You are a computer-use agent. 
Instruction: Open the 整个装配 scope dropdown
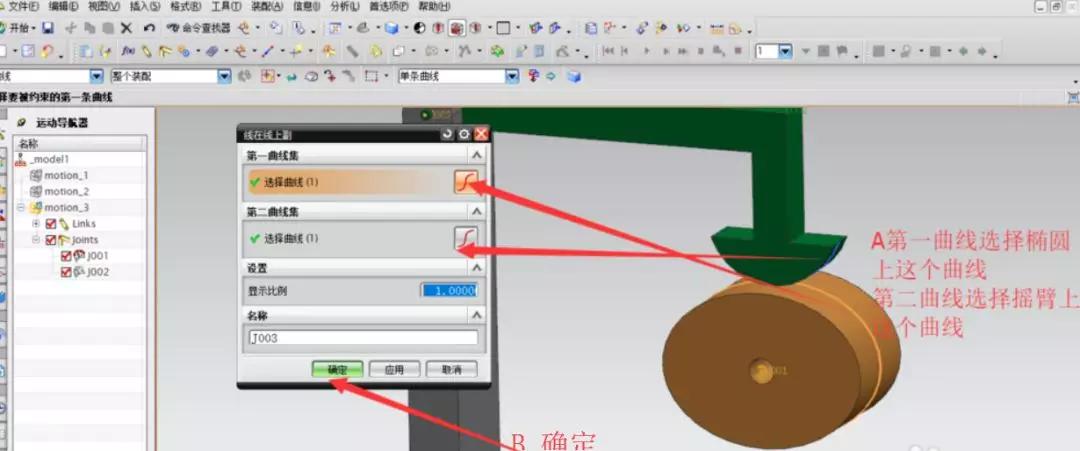click(x=224, y=76)
